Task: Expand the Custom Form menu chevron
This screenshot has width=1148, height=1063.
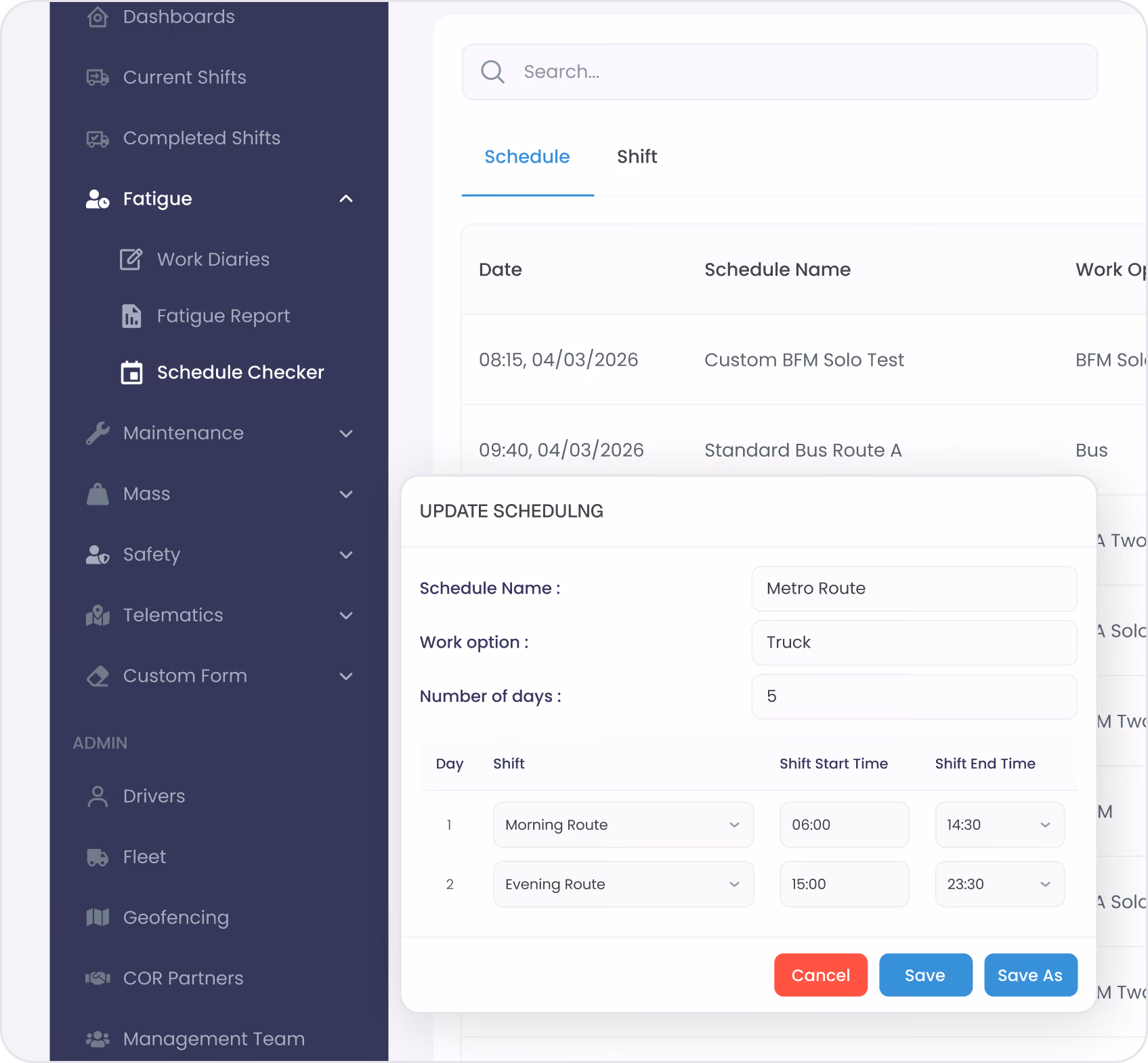Action: click(346, 676)
